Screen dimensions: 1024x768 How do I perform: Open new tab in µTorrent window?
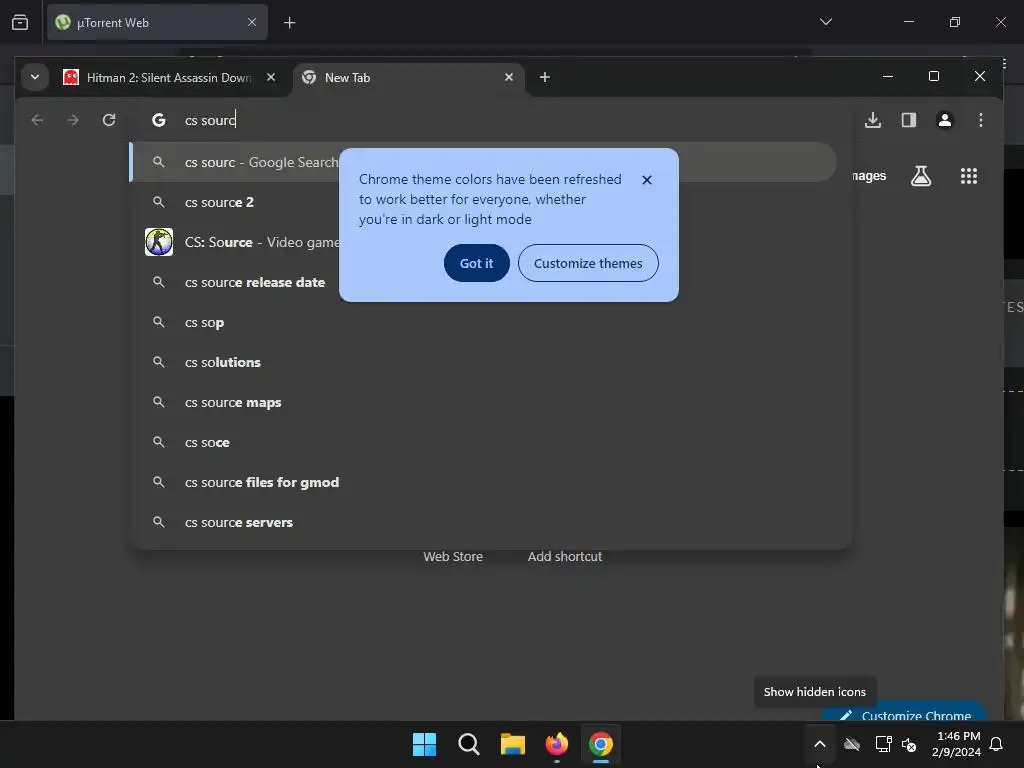(x=289, y=23)
